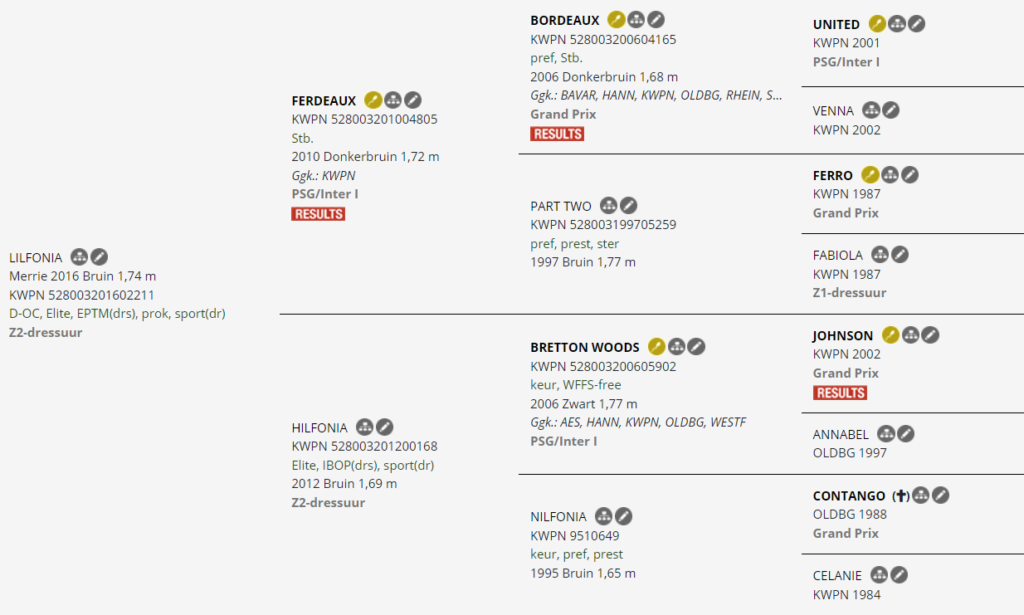Open the BRETTON WOODS horse name link

585,347
